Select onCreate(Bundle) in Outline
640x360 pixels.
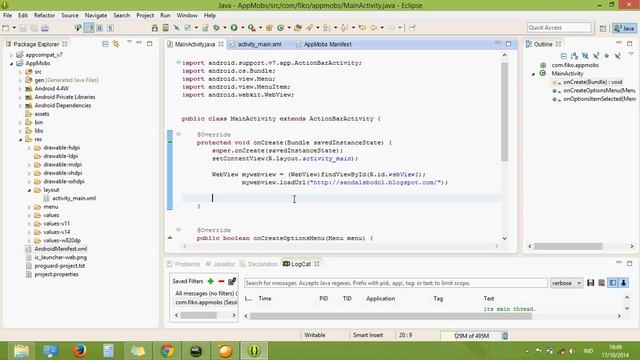coord(593,82)
